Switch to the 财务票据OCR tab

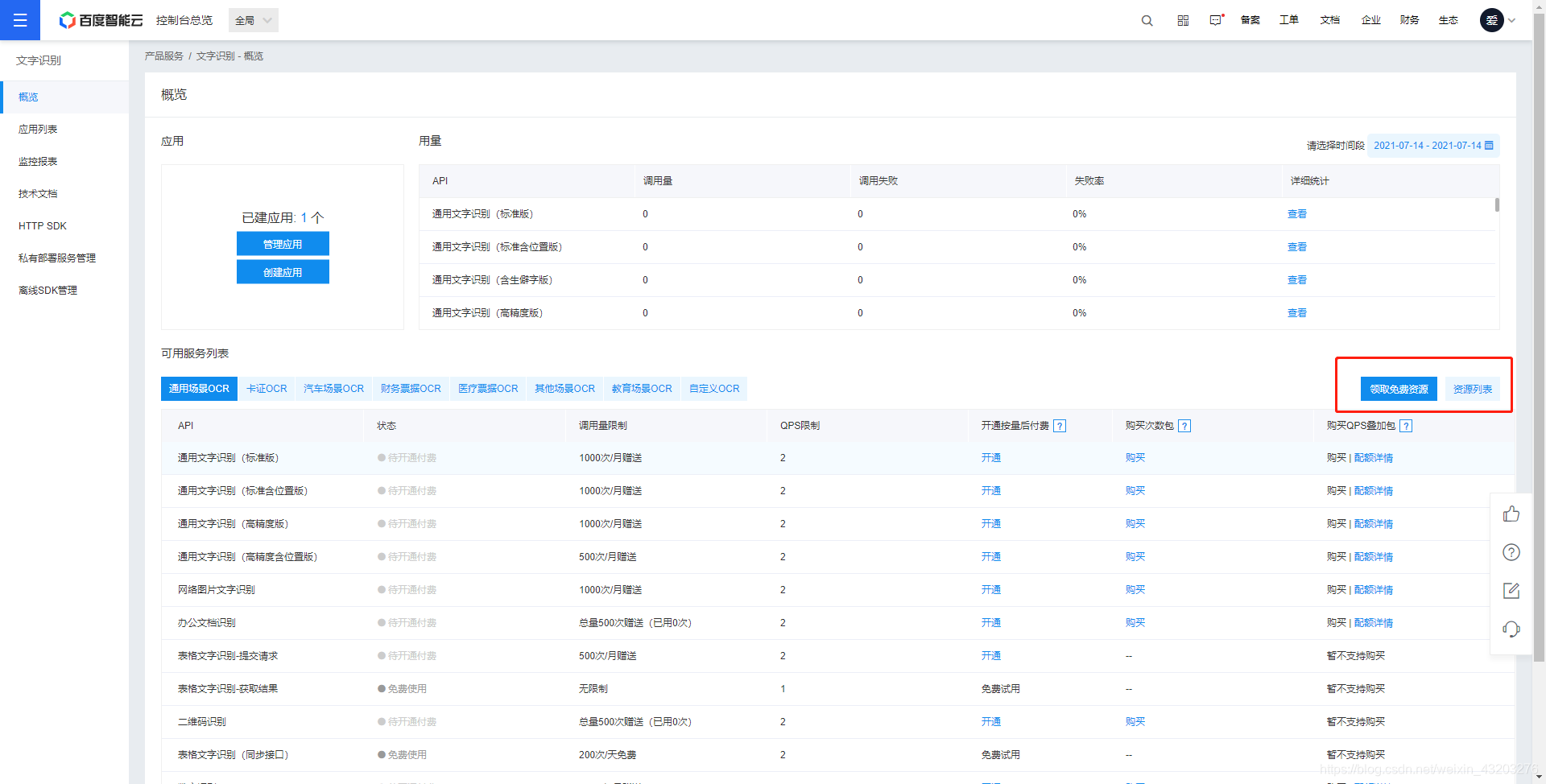(x=411, y=389)
